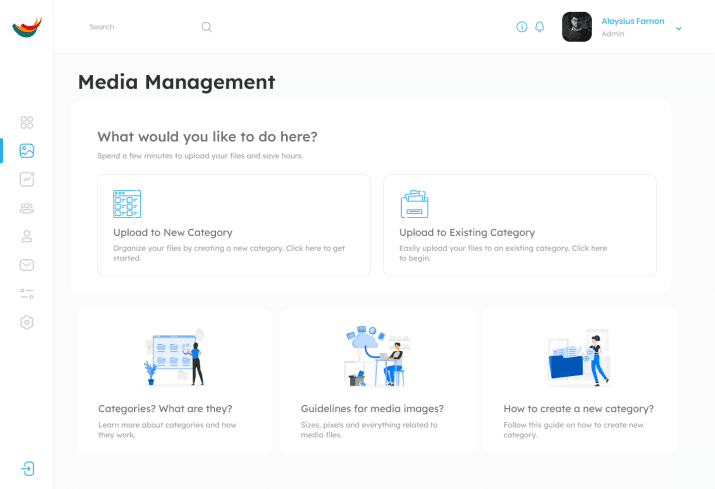Select the Upload to Existing Category title
Image resolution: width=715 pixels, height=489 pixels.
click(467, 233)
